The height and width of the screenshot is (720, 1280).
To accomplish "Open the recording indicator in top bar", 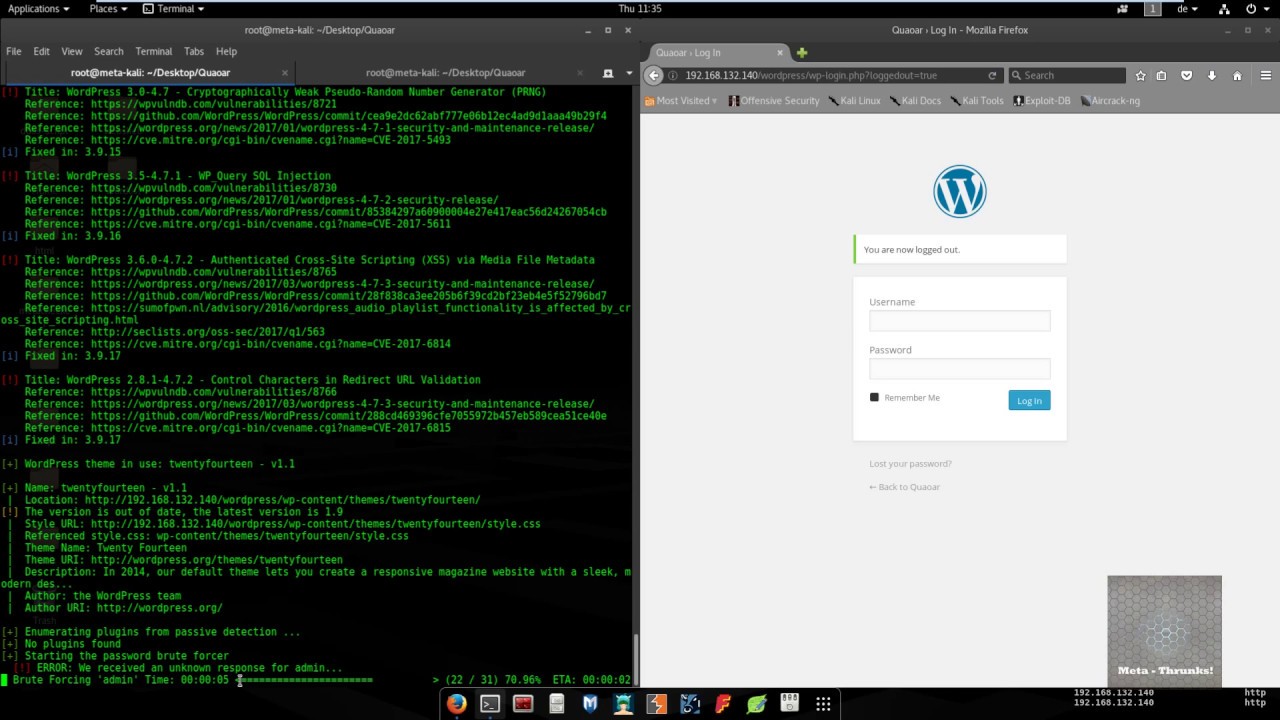I will pyautogui.click(x=1123, y=8).
